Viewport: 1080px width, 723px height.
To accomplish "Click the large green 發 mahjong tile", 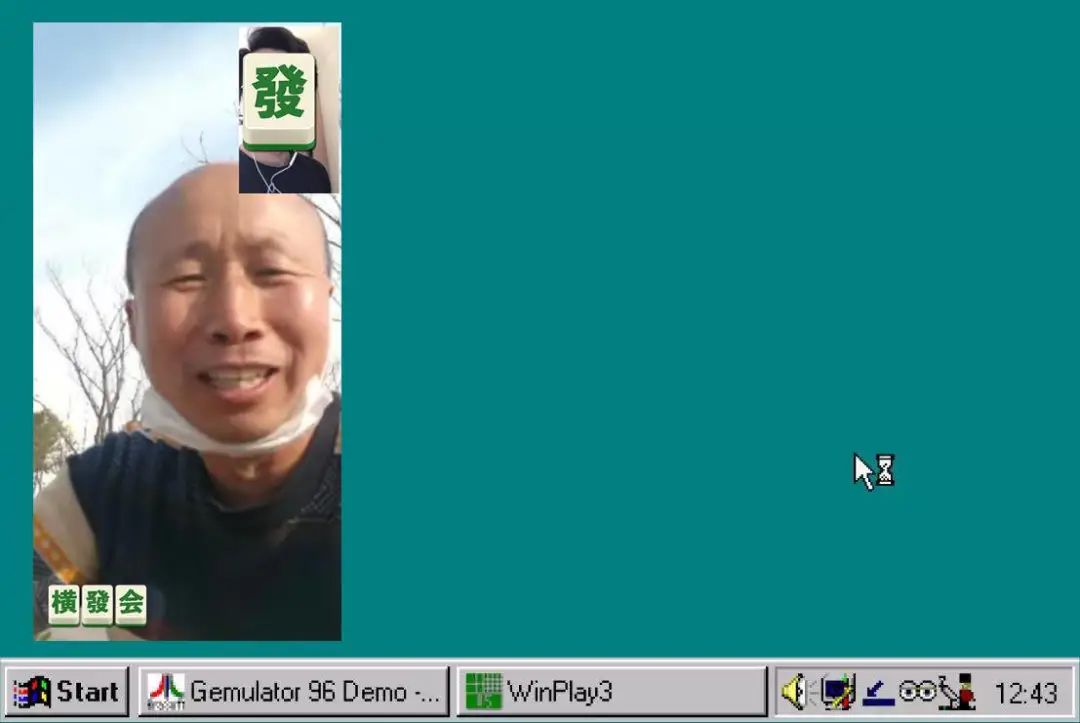I will (x=279, y=102).
